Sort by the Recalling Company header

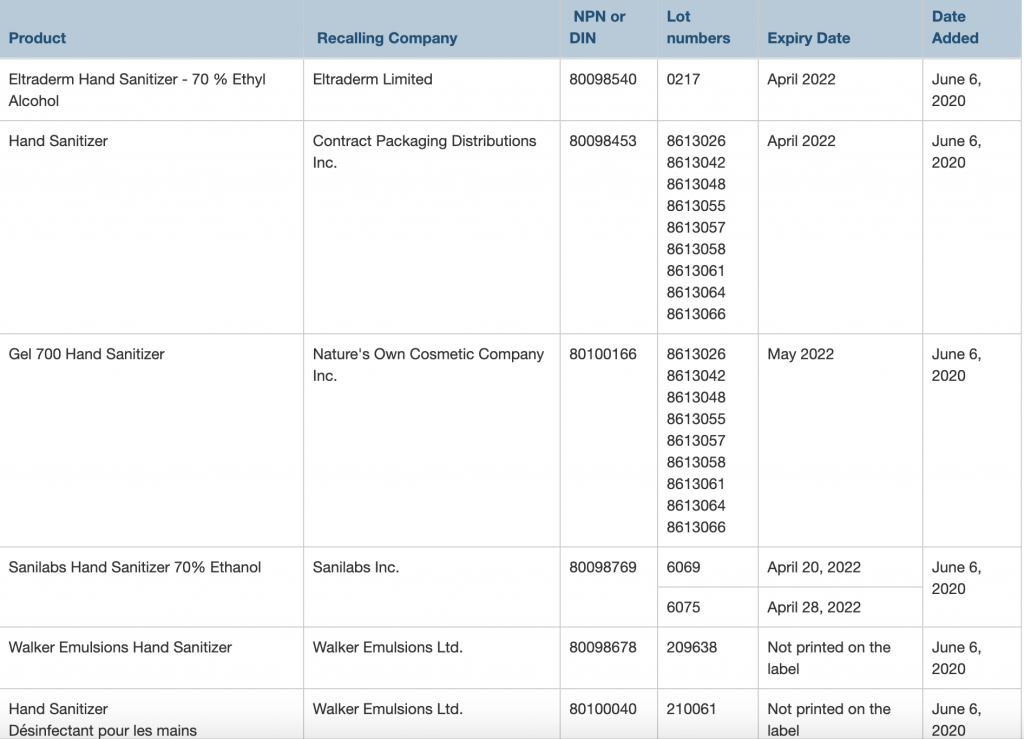(x=386, y=38)
